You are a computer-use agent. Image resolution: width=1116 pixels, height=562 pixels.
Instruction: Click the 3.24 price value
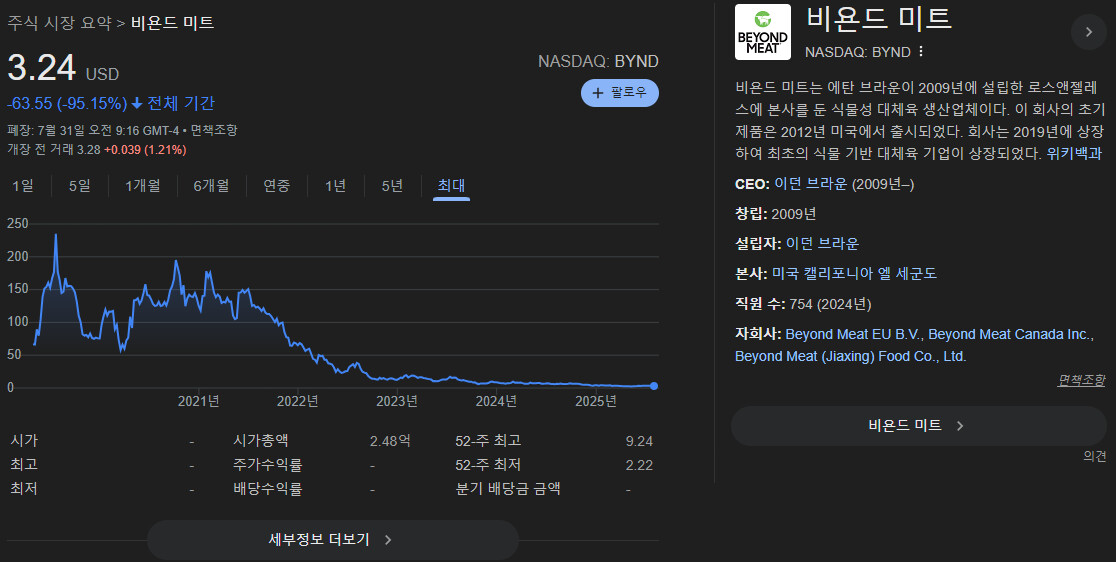(x=41, y=68)
